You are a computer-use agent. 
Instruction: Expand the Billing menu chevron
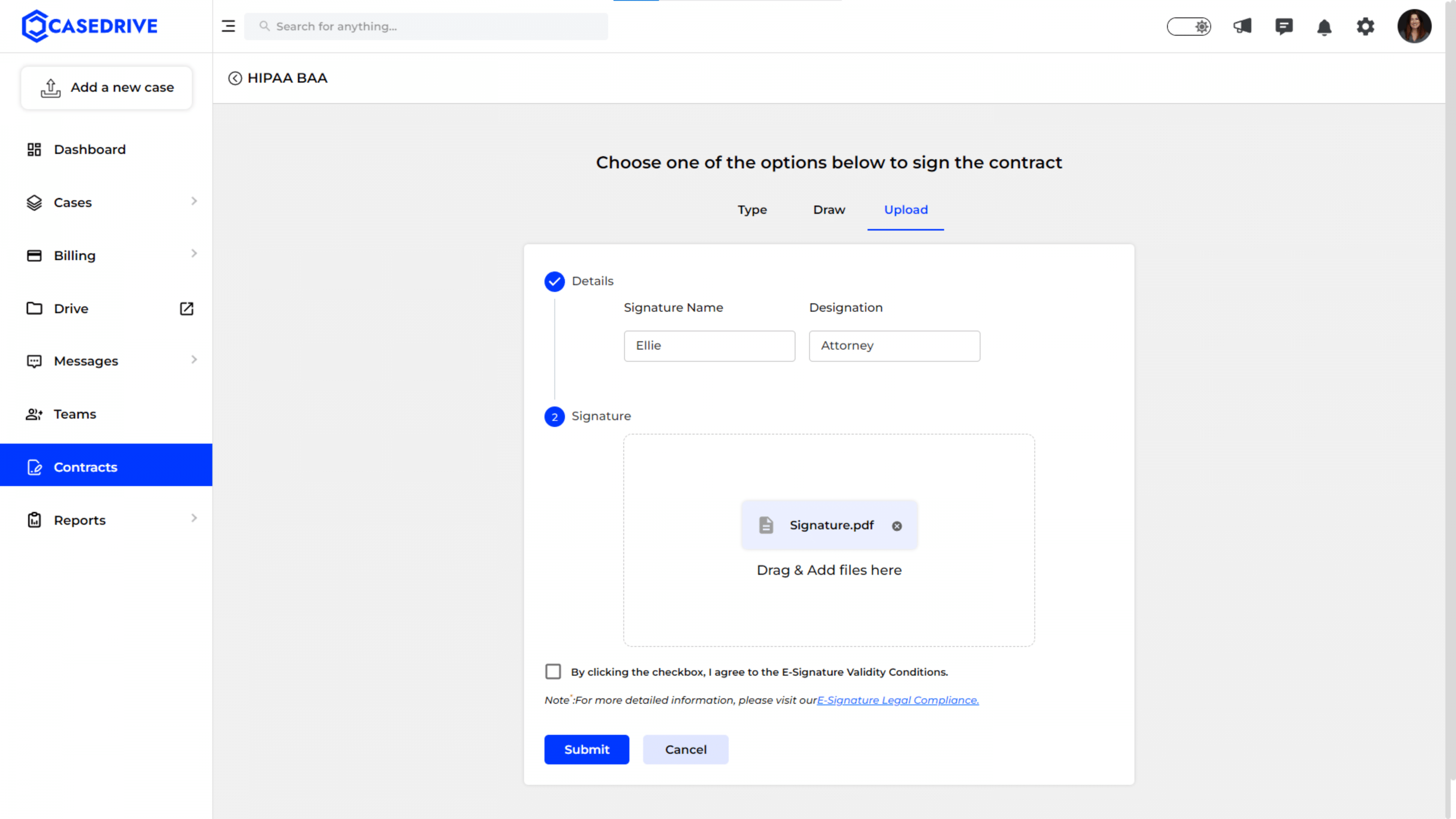(194, 254)
